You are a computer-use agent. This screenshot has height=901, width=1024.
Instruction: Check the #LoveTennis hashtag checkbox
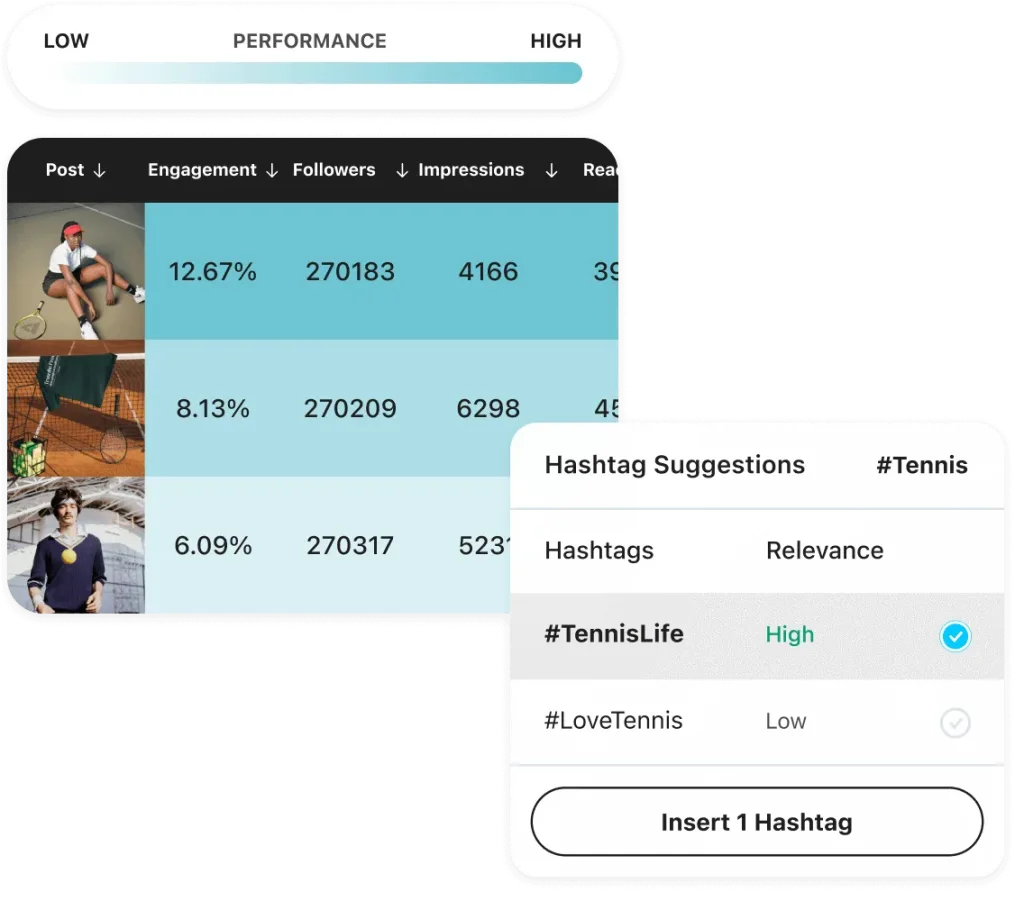[x=955, y=722]
